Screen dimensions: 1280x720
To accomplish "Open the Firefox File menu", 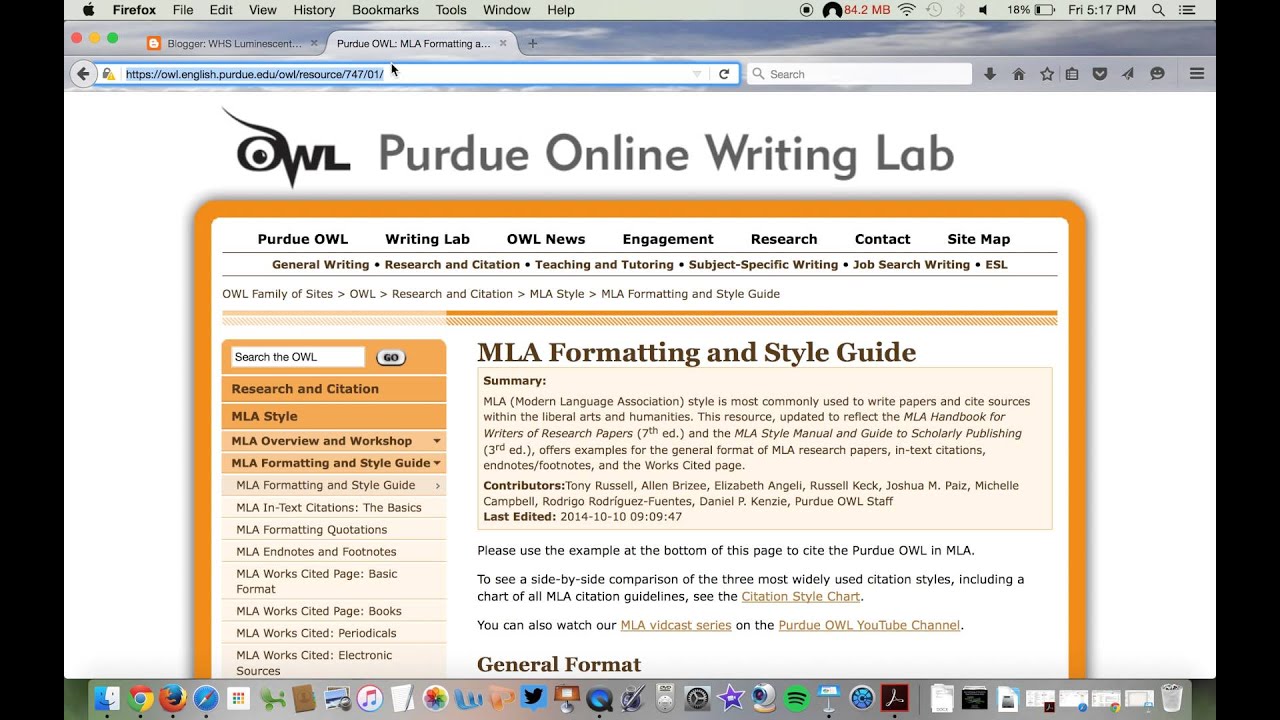I will point(183,10).
